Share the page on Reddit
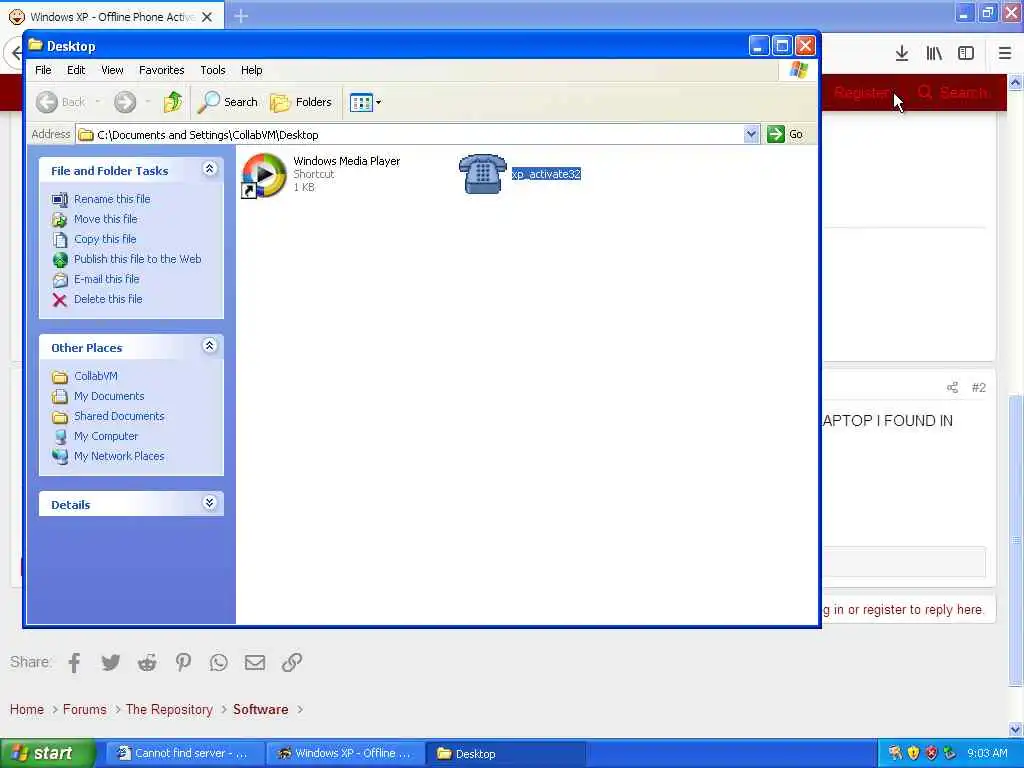This screenshot has width=1024, height=768. [x=147, y=662]
